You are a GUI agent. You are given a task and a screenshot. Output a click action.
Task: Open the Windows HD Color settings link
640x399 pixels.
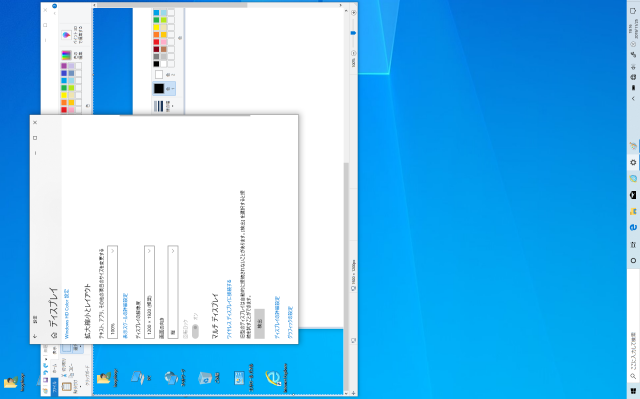click(67, 314)
